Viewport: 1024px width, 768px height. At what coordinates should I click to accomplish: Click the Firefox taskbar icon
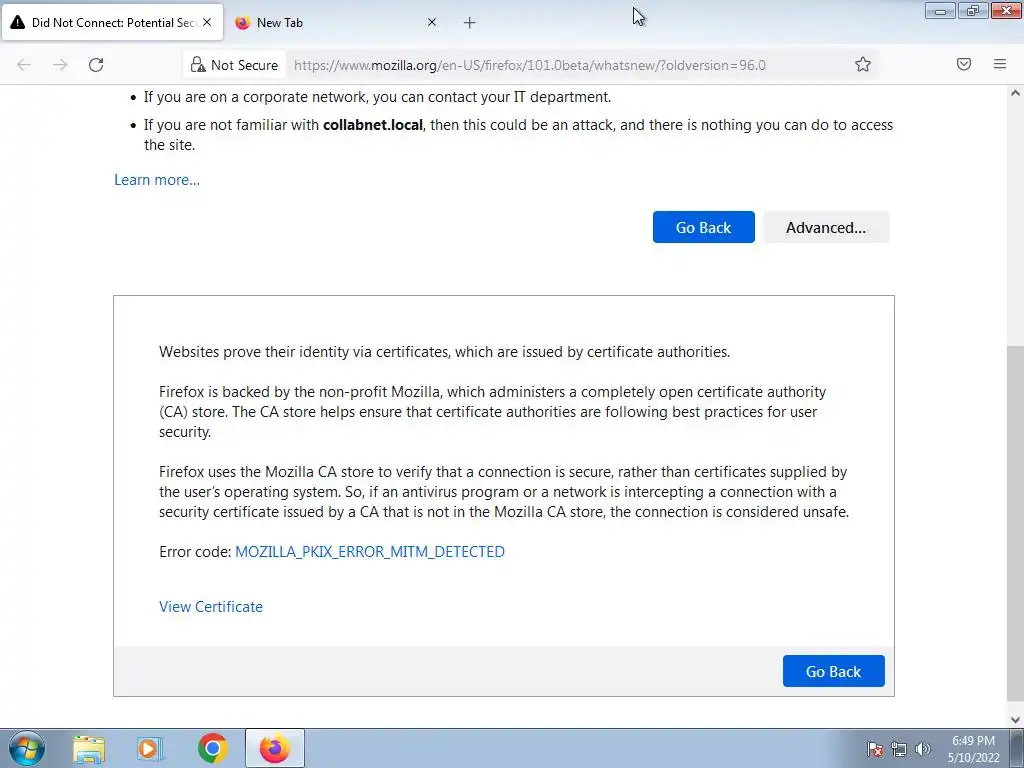tap(274, 748)
